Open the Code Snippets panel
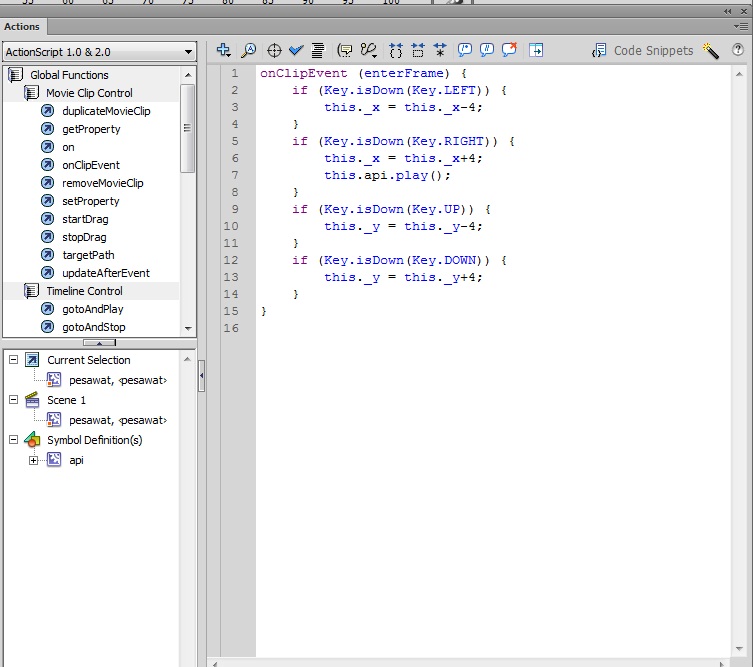 point(643,50)
